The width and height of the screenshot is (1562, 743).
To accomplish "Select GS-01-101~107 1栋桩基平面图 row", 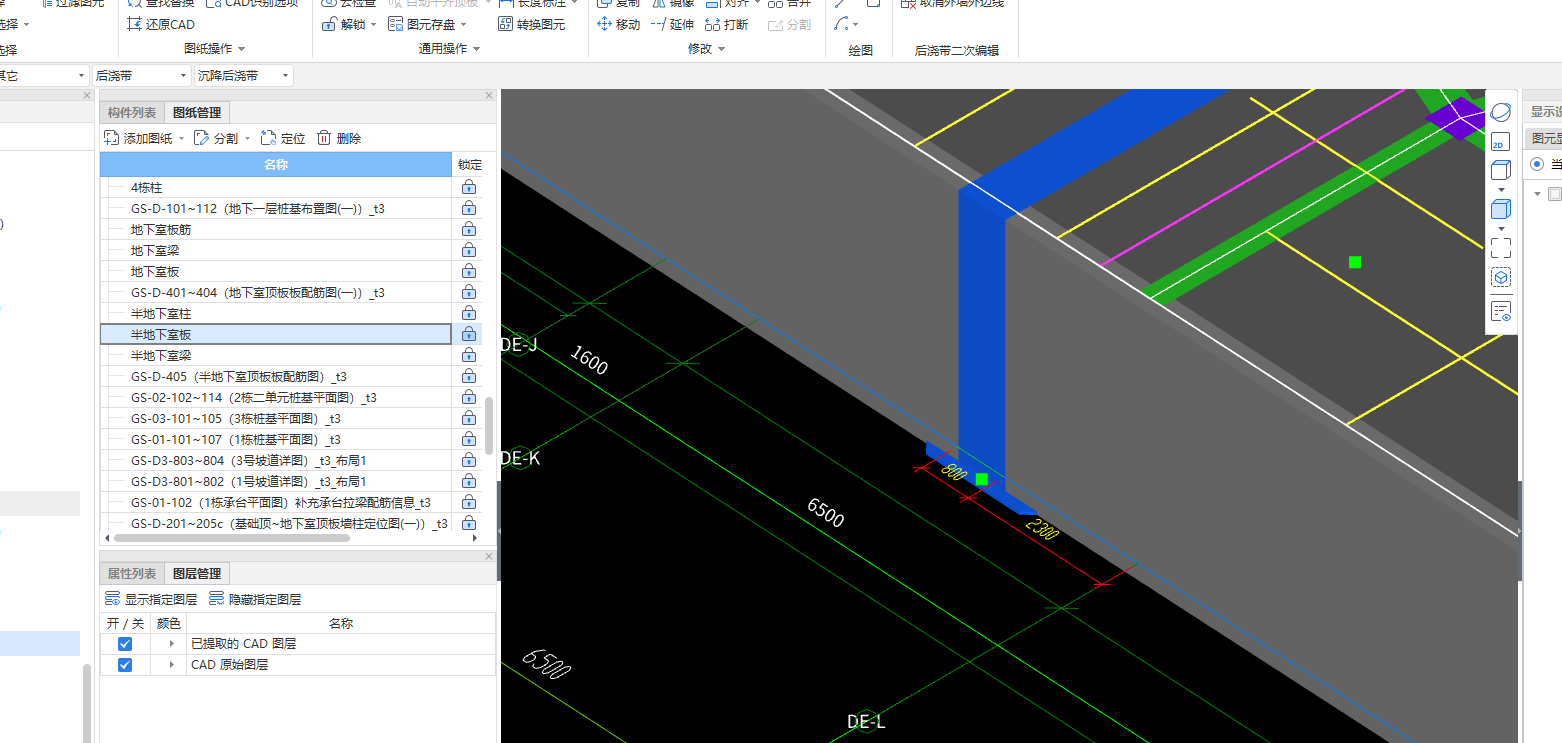I will click(x=276, y=439).
